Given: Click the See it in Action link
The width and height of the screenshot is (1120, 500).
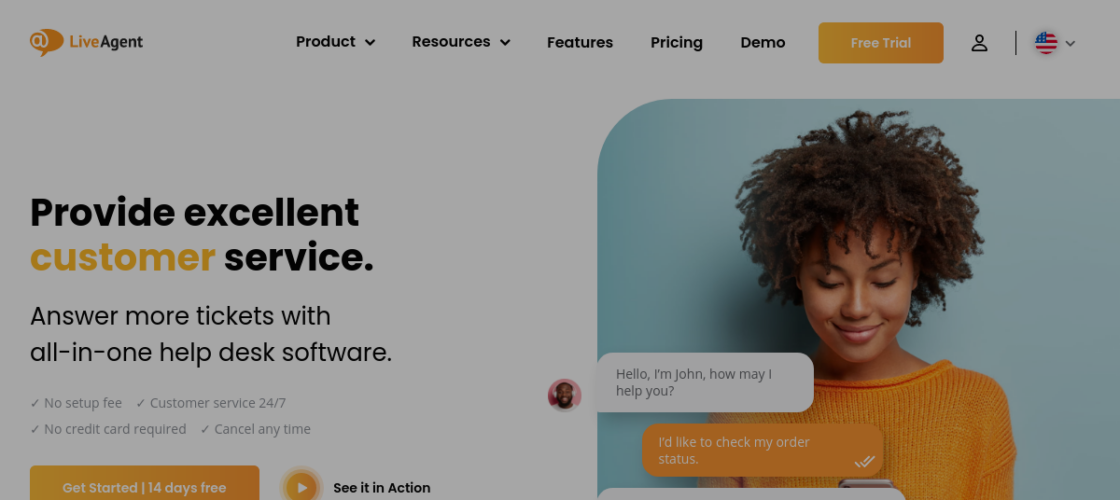Looking at the screenshot, I should coord(381,488).
